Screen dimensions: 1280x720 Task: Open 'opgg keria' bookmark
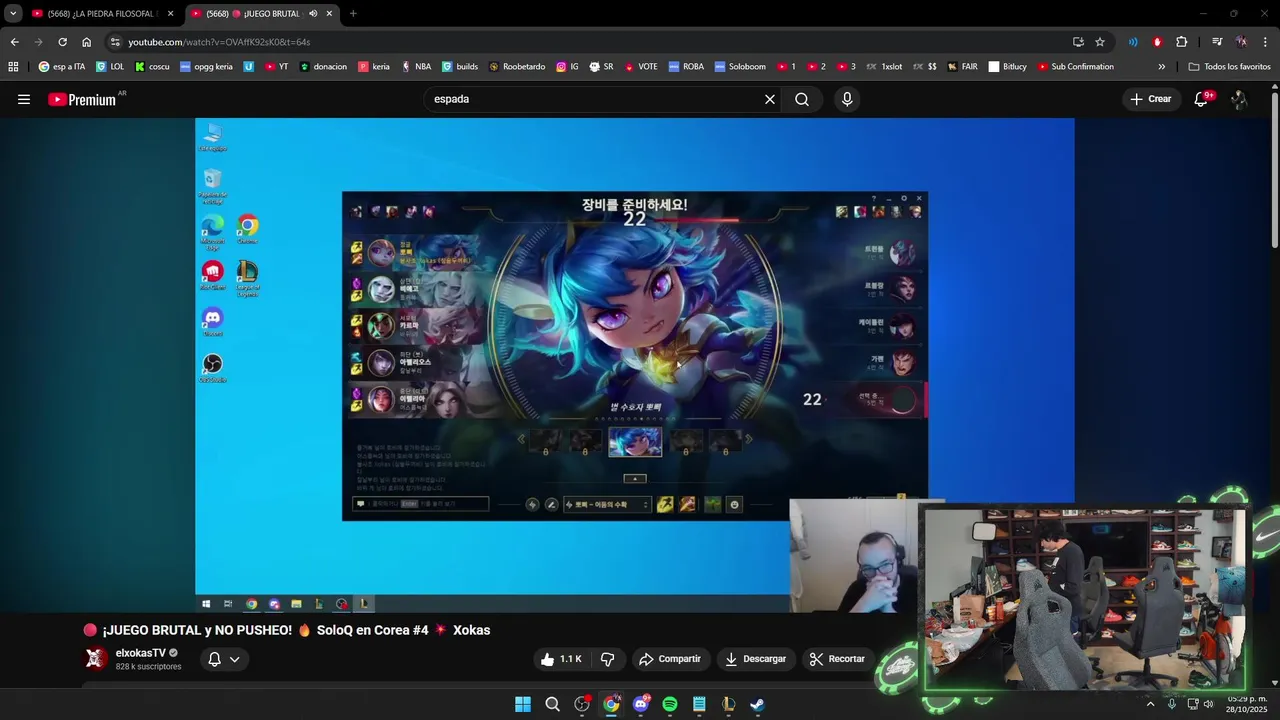206,67
